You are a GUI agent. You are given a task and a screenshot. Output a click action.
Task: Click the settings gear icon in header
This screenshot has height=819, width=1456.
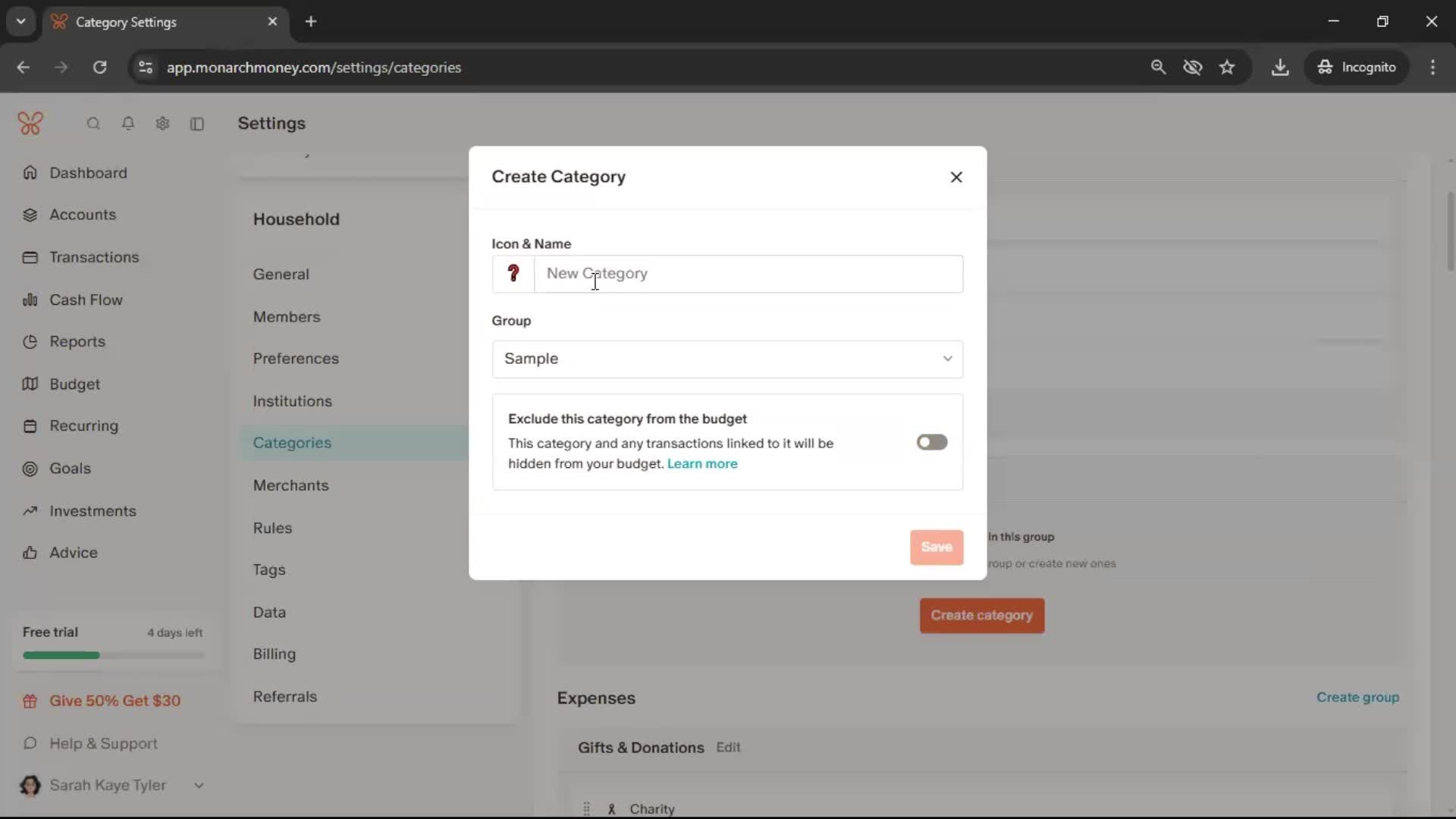click(162, 124)
